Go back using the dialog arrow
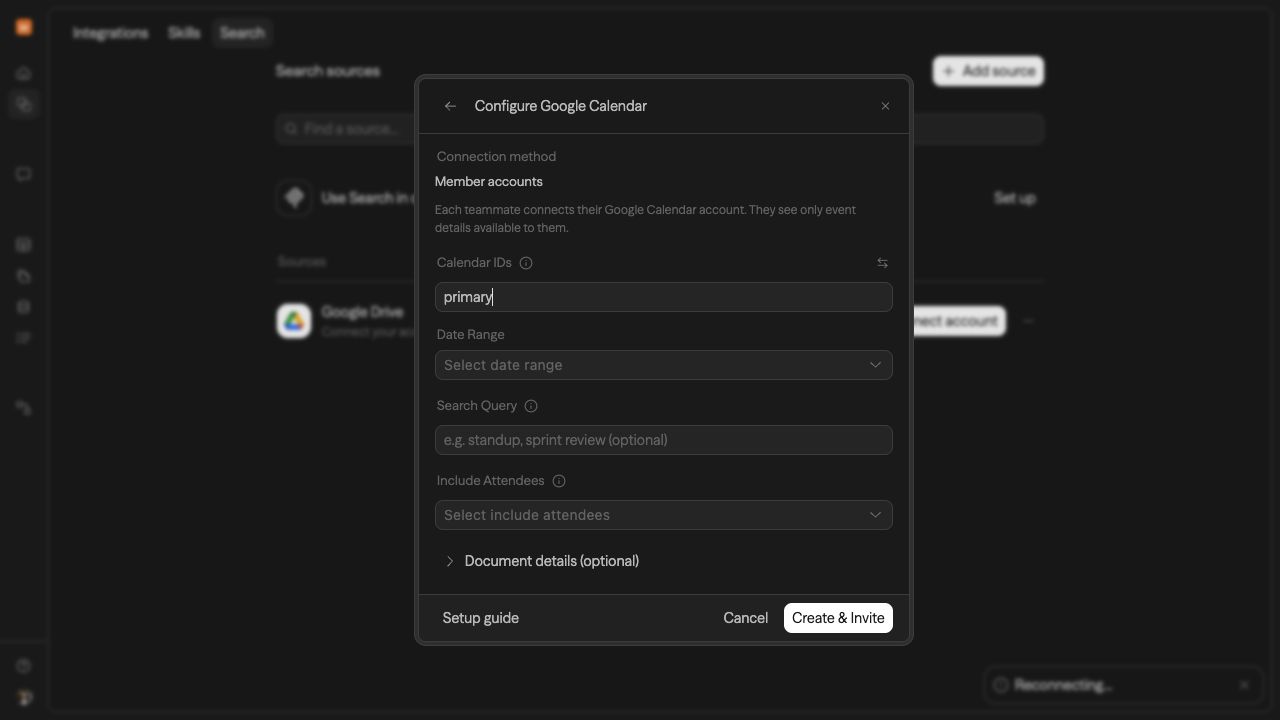Image resolution: width=1280 pixels, height=720 pixels. point(450,106)
